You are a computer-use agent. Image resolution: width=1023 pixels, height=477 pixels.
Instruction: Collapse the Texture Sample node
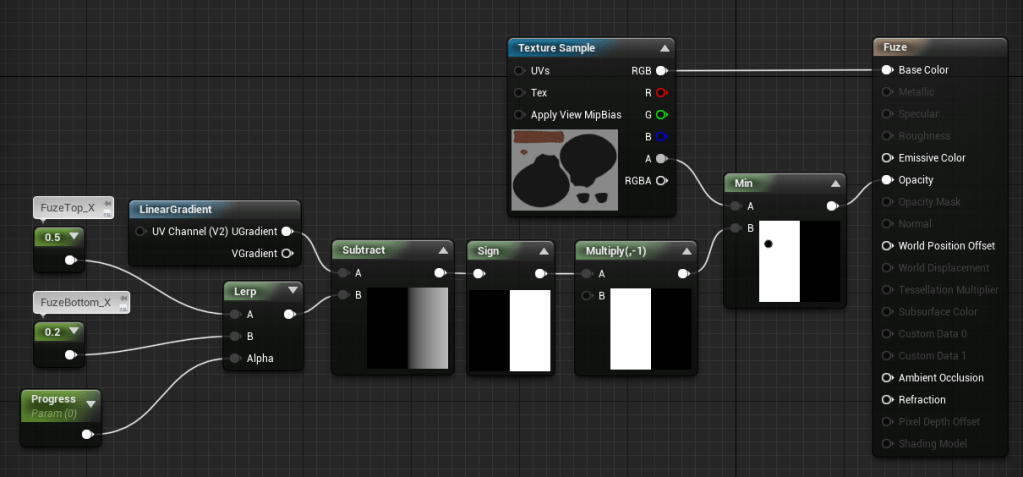point(664,48)
